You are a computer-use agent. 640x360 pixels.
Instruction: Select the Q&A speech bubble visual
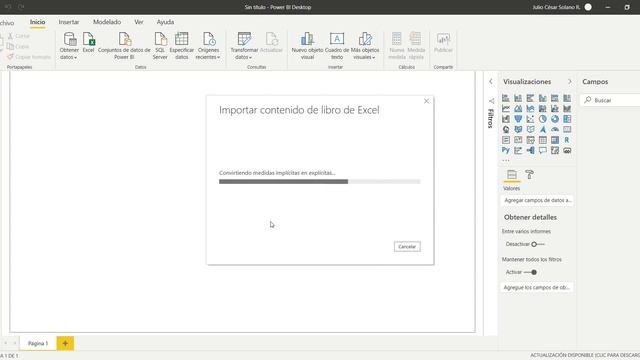pos(542,151)
